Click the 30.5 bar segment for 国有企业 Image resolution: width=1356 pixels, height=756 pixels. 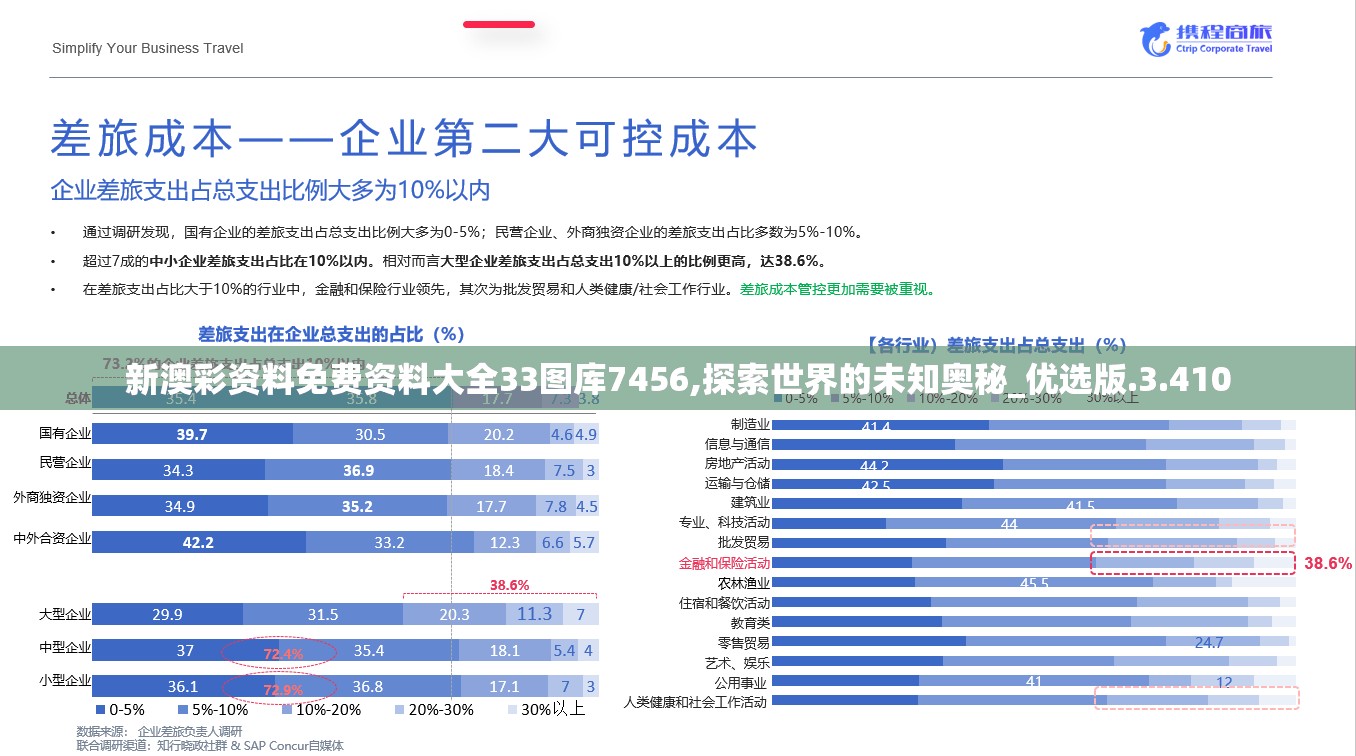[370, 434]
